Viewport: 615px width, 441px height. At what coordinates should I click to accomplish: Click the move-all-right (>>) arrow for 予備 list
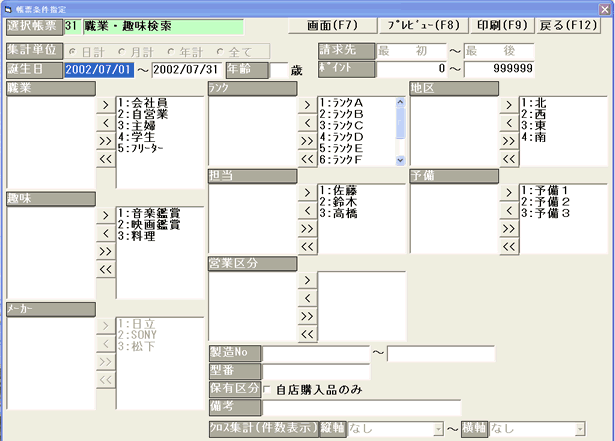coord(509,227)
